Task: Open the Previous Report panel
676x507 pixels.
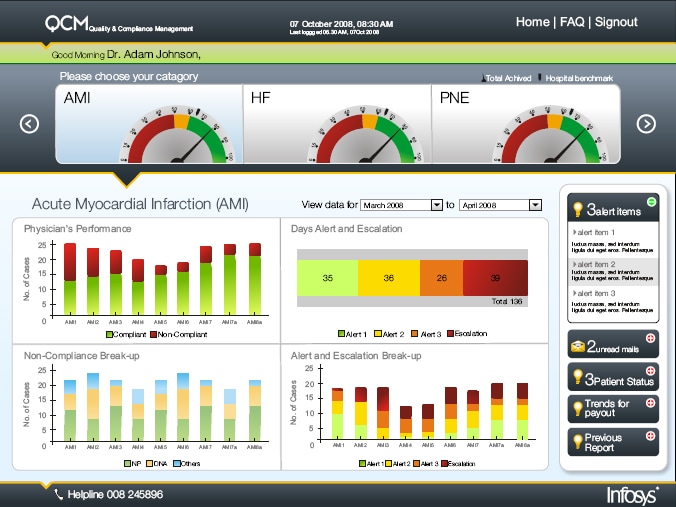Action: point(613,442)
